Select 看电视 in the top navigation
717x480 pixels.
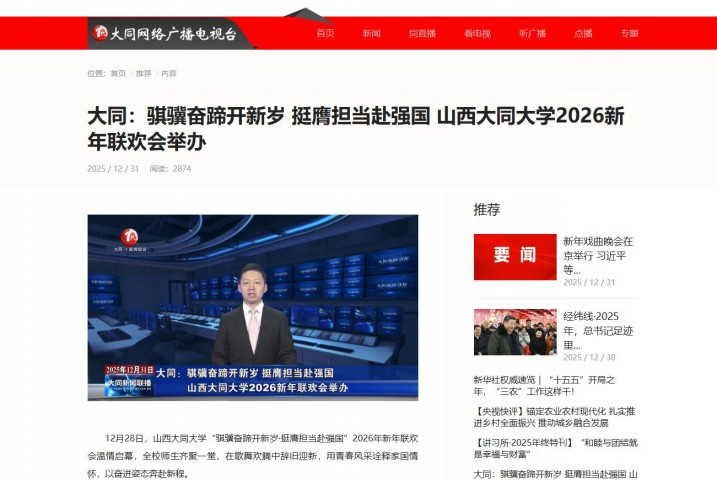point(477,33)
